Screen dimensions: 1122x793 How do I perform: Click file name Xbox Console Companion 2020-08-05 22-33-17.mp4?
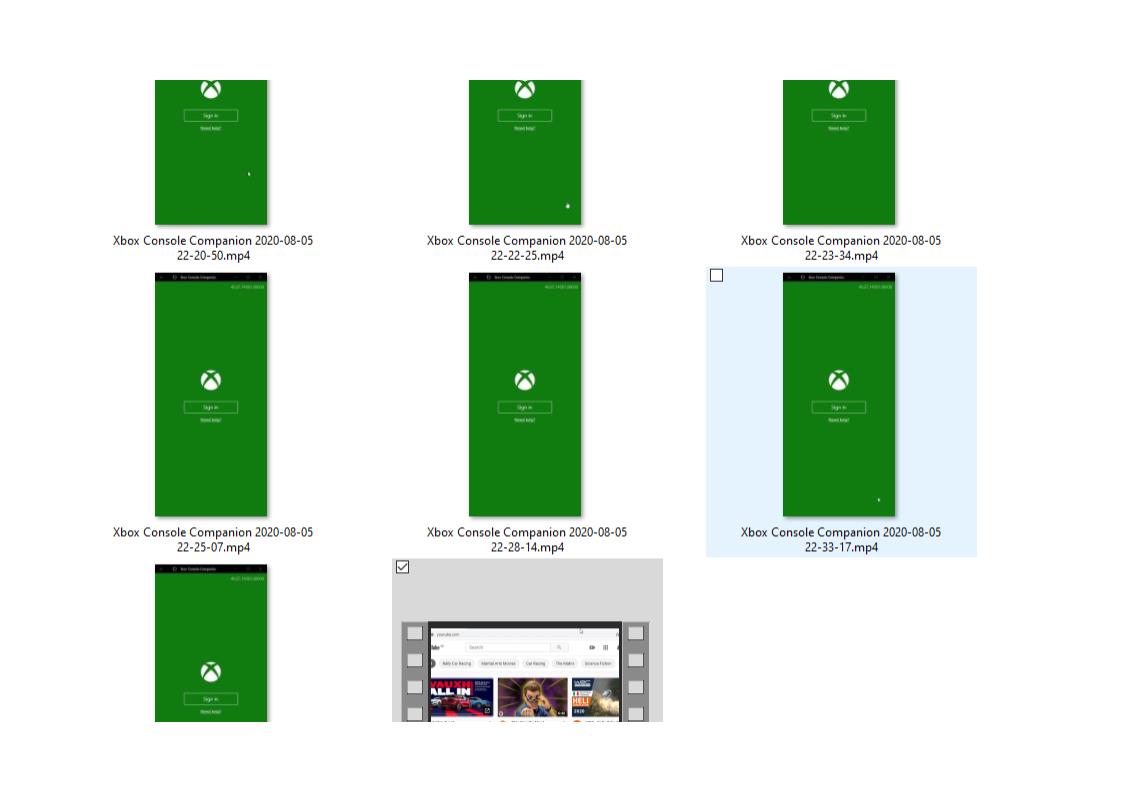[x=841, y=540]
